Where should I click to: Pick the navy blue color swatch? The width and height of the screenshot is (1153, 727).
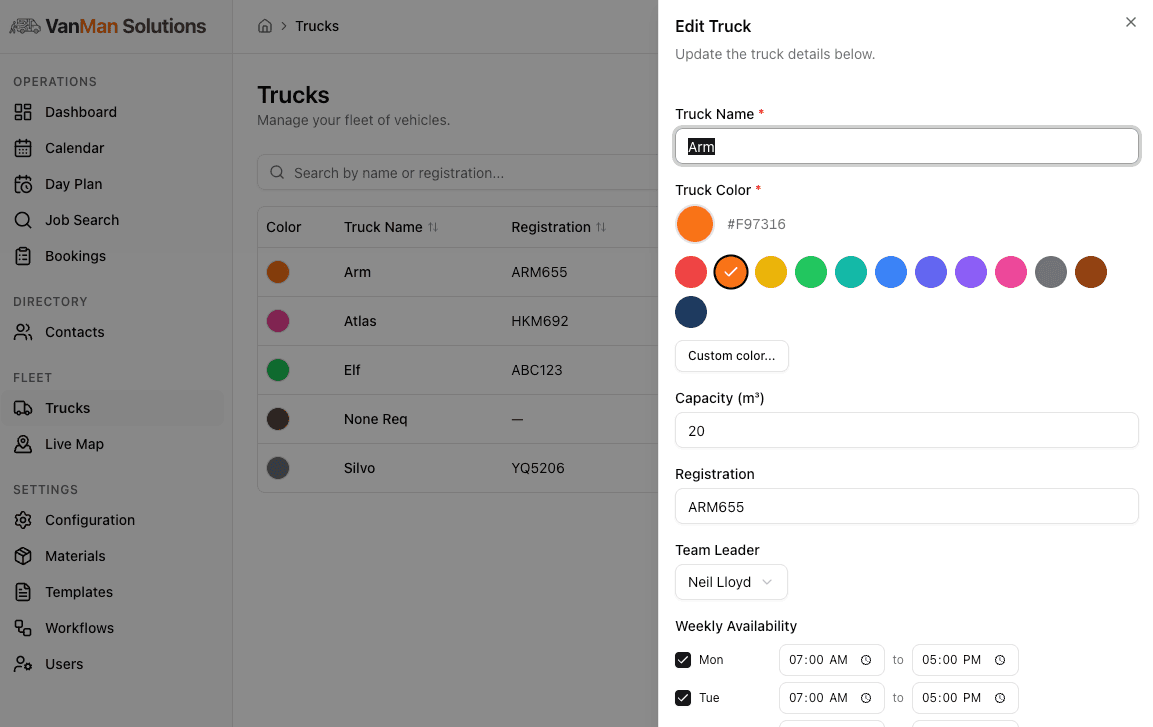(x=691, y=312)
